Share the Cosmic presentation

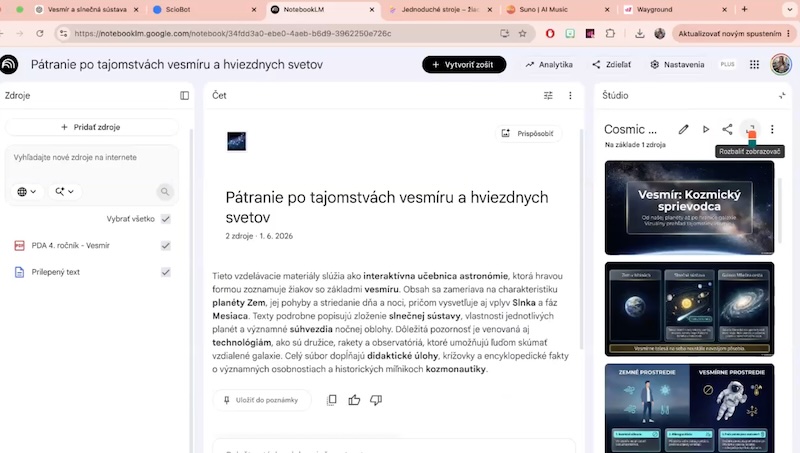(x=728, y=130)
